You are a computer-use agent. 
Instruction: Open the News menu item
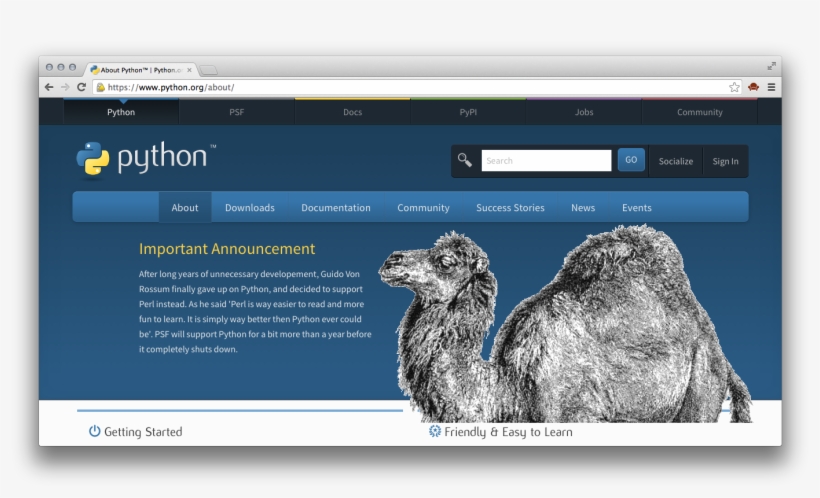click(x=583, y=208)
